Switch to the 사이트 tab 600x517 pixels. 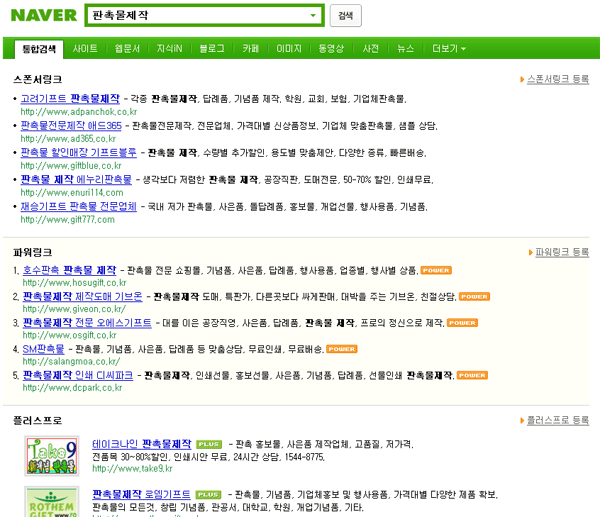click(x=85, y=49)
